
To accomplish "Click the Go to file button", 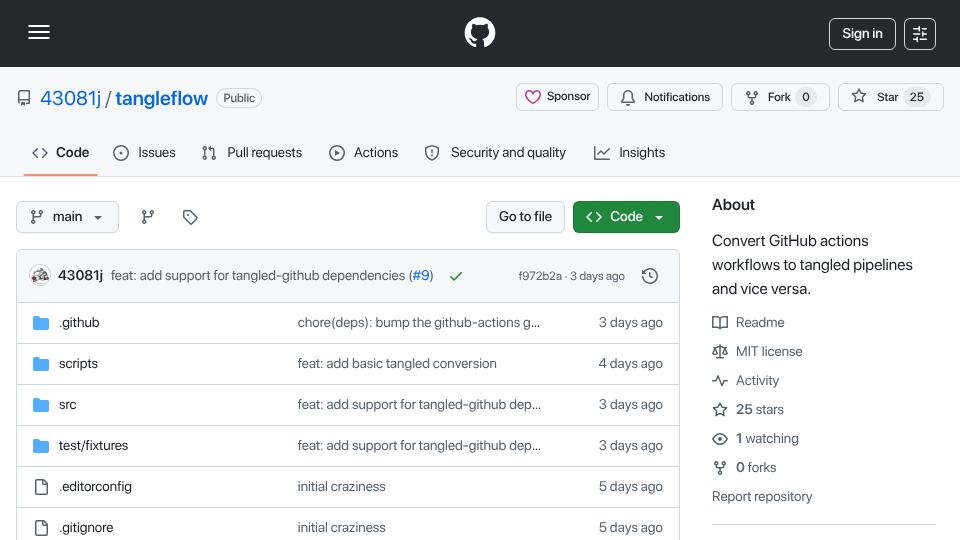I will tap(525, 217).
